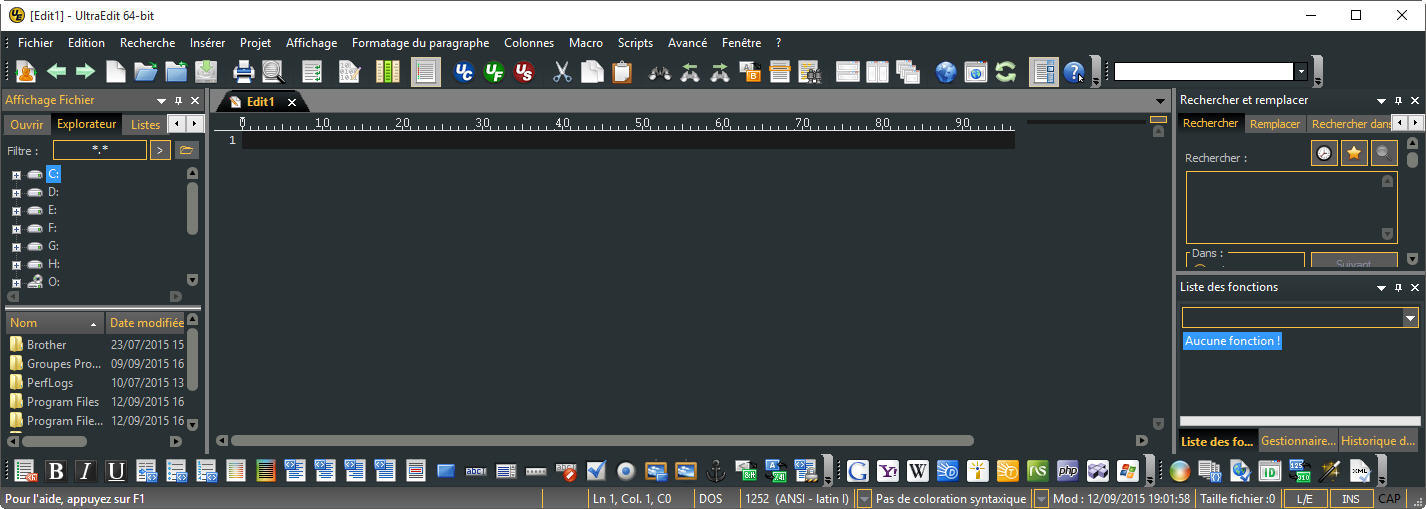Screen dimensions: 1426x509
Task: Toggle the column mode icon in the toolbar
Action: (387, 72)
